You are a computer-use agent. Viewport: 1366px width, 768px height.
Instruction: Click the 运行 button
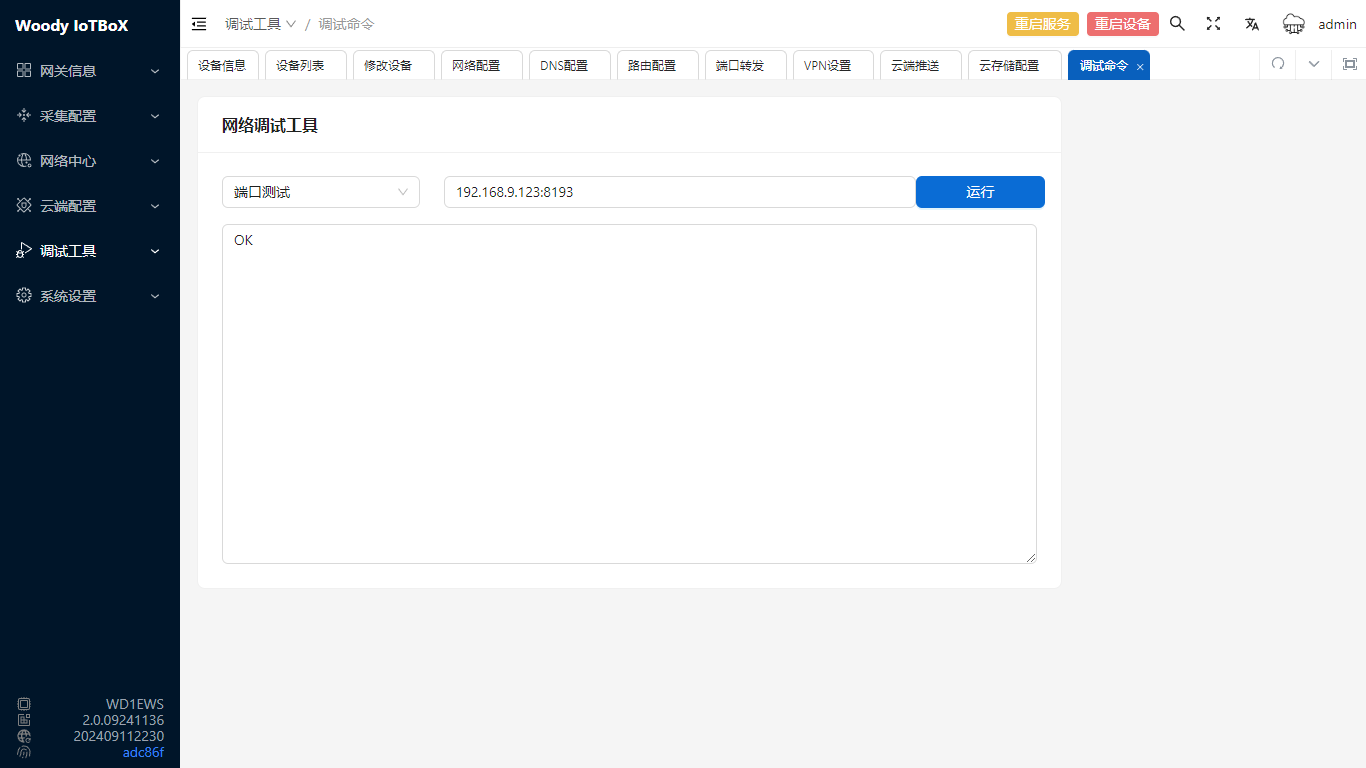(980, 192)
